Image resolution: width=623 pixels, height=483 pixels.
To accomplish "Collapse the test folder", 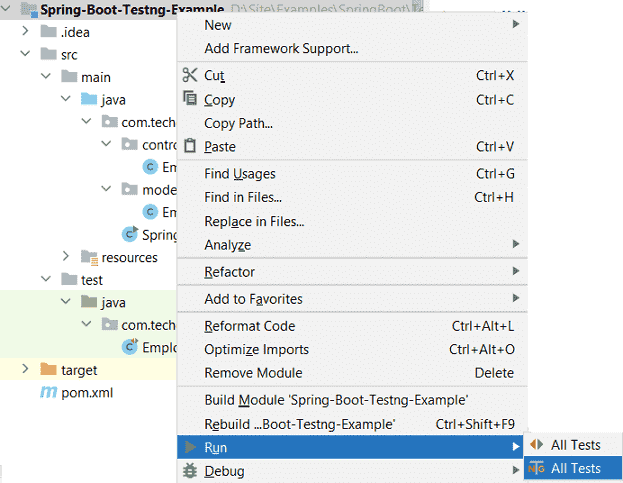I will coord(46,279).
